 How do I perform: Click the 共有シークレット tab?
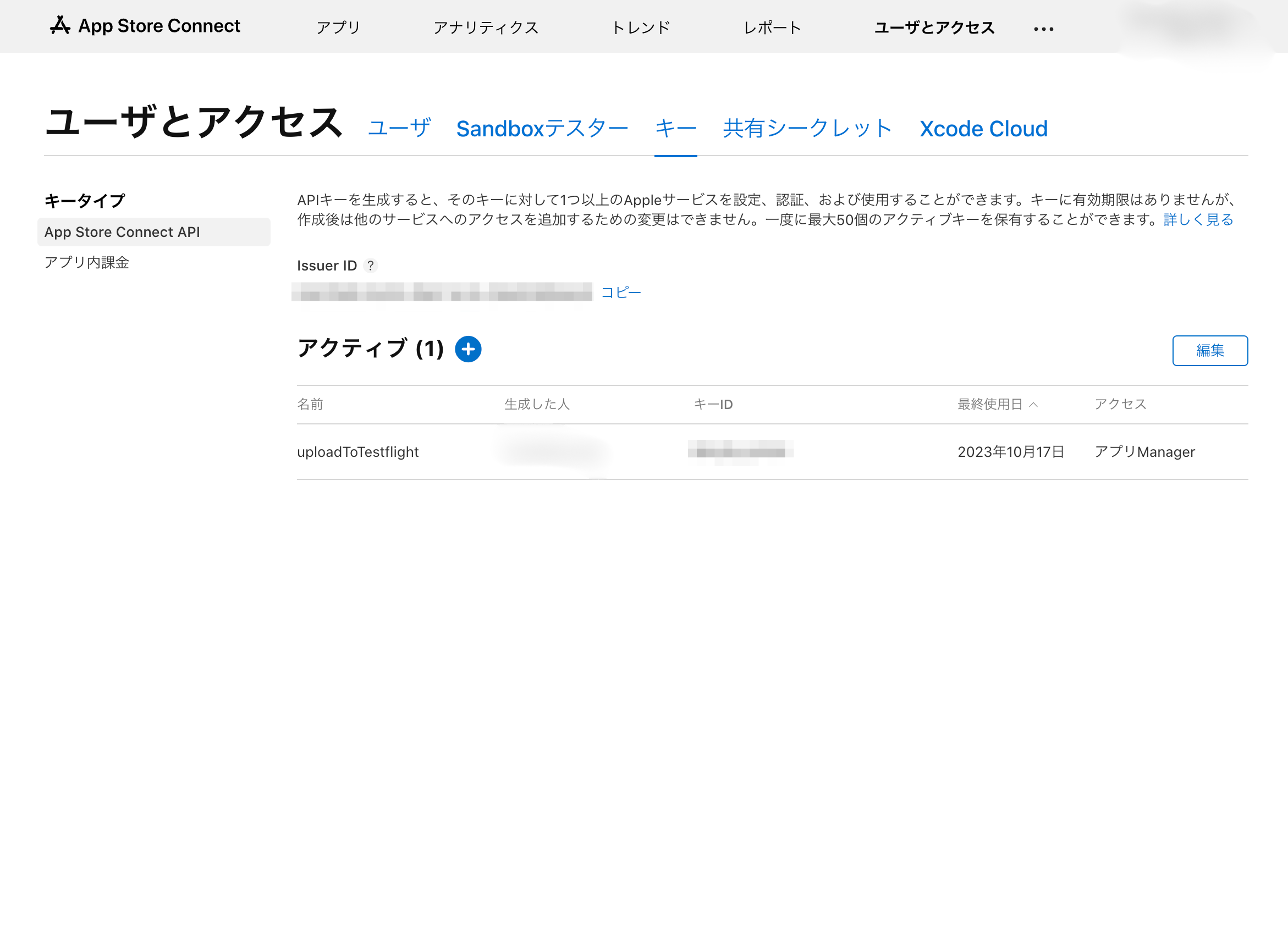click(806, 128)
